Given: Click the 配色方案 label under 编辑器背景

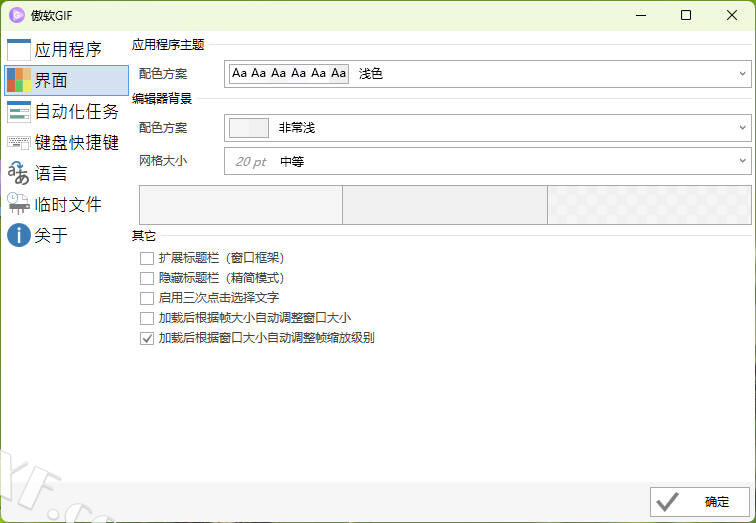Looking at the screenshot, I should tap(163, 128).
